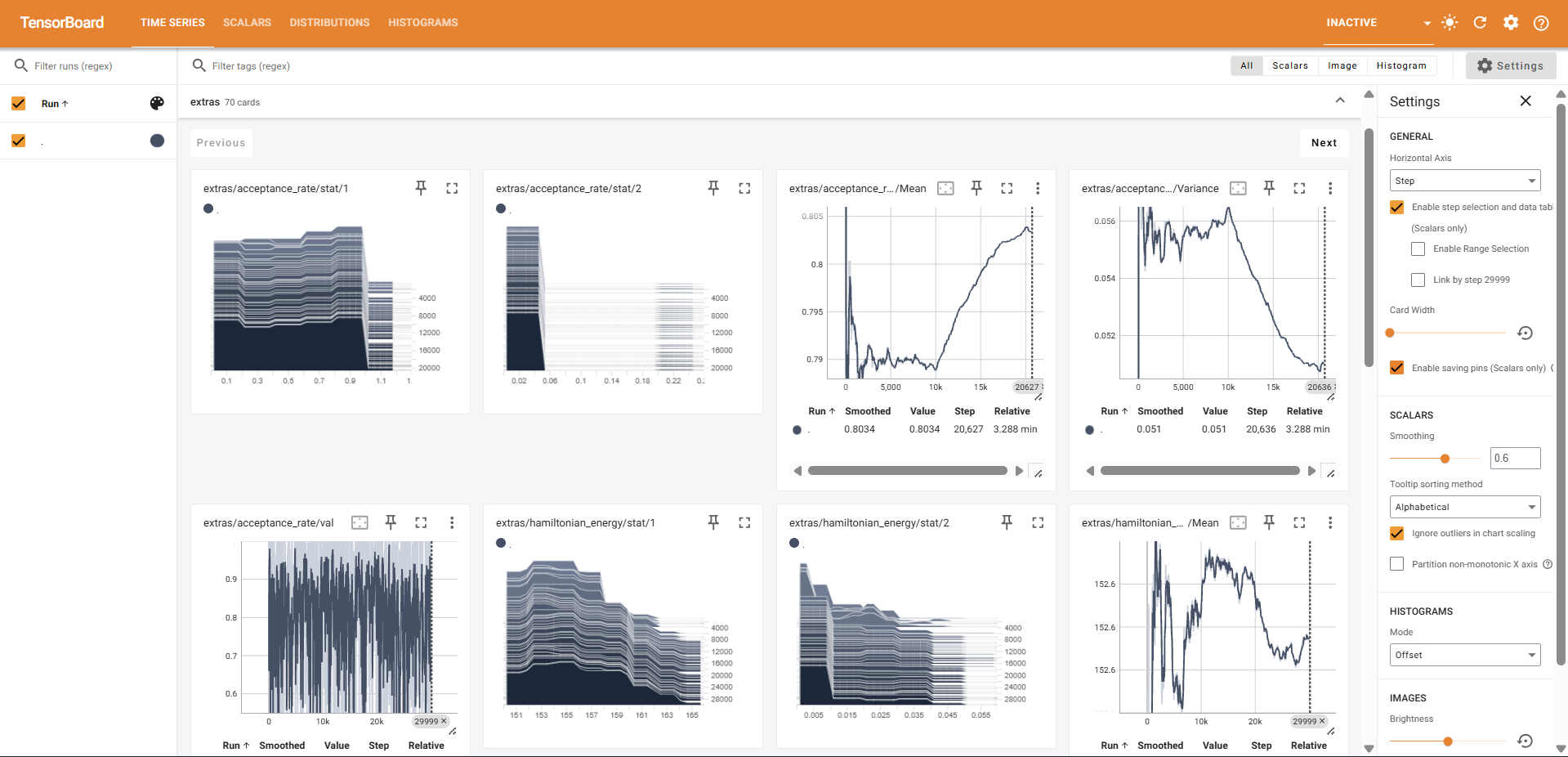Open TensorBoard help
Viewport: 1568px width, 757px height.
coord(1542,22)
